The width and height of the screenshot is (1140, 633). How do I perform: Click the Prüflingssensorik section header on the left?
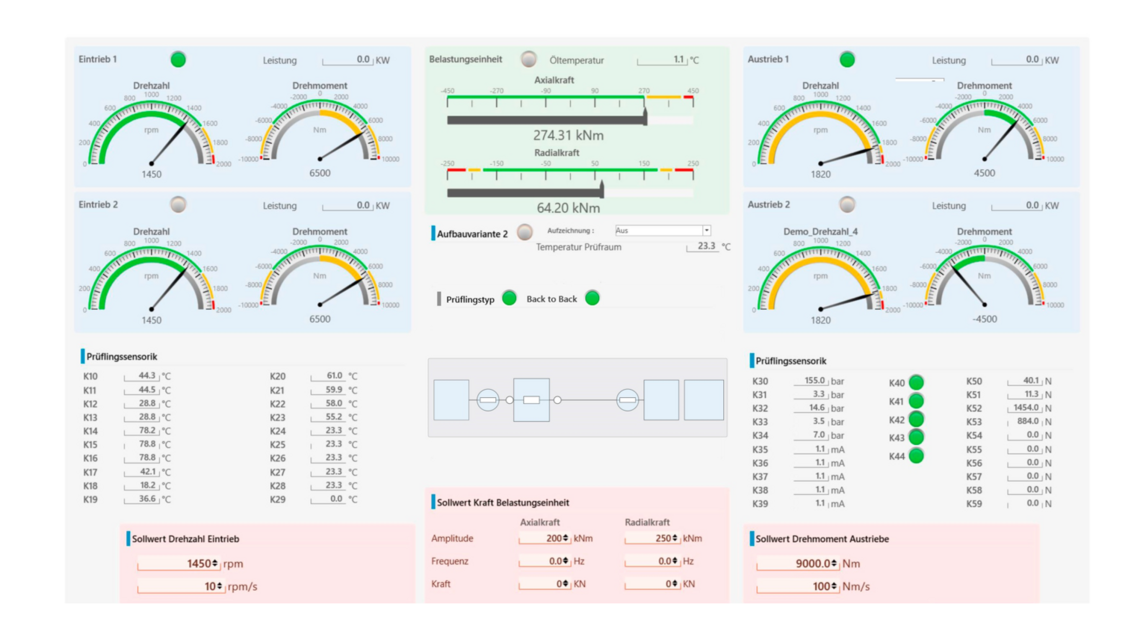pos(120,357)
